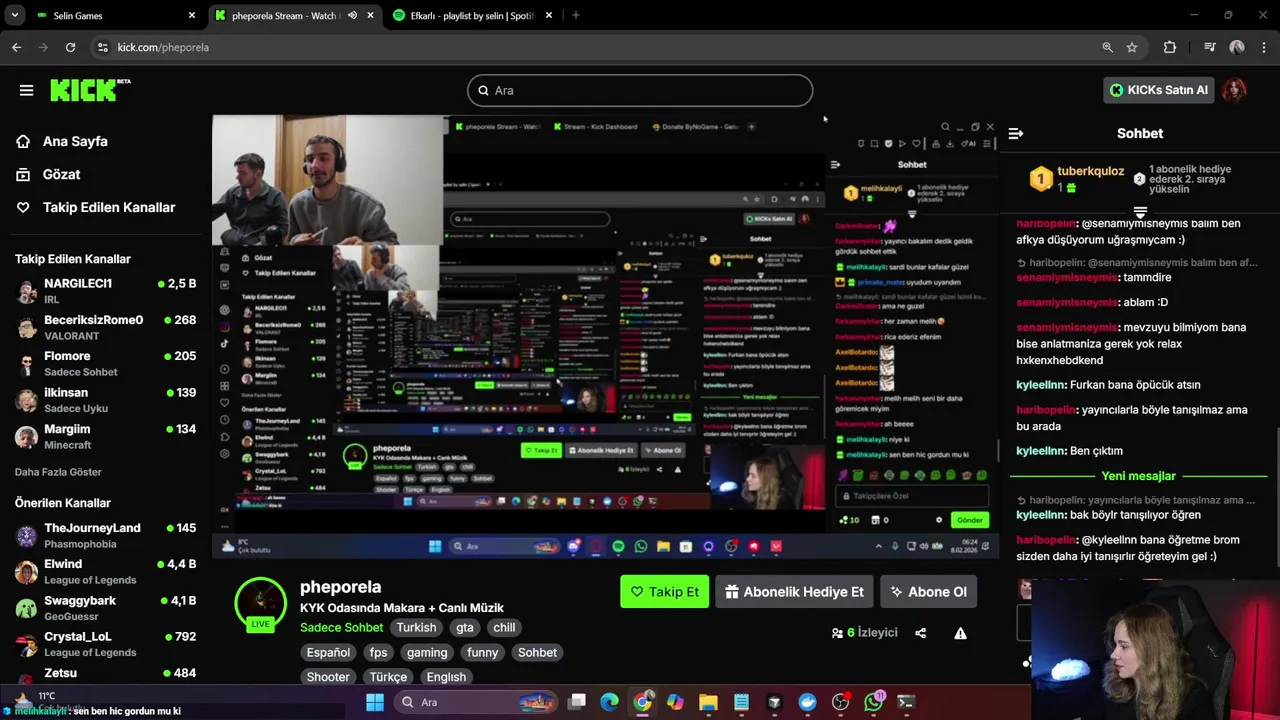Open a new browser tab
The width and height of the screenshot is (1280, 720).
click(x=575, y=16)
